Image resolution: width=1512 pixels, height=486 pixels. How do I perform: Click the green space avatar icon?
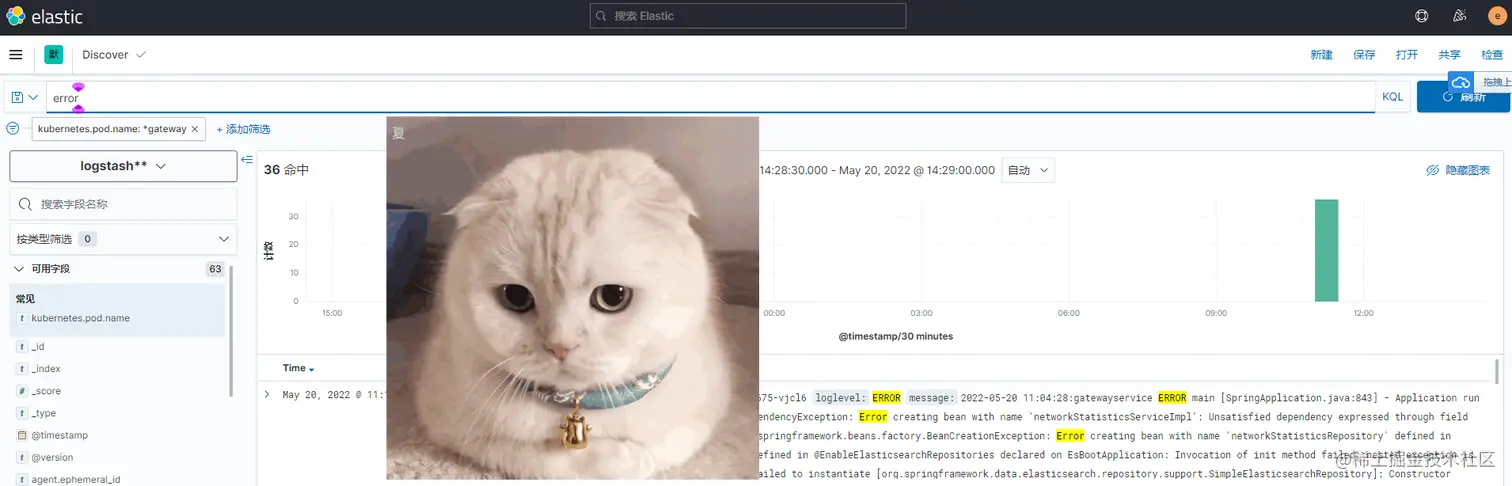(53, 55)
